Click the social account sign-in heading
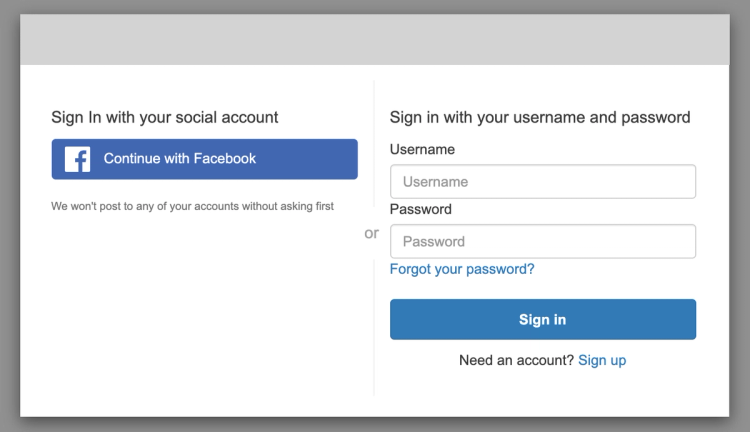 pyautogui.click(x=165, y=117)
